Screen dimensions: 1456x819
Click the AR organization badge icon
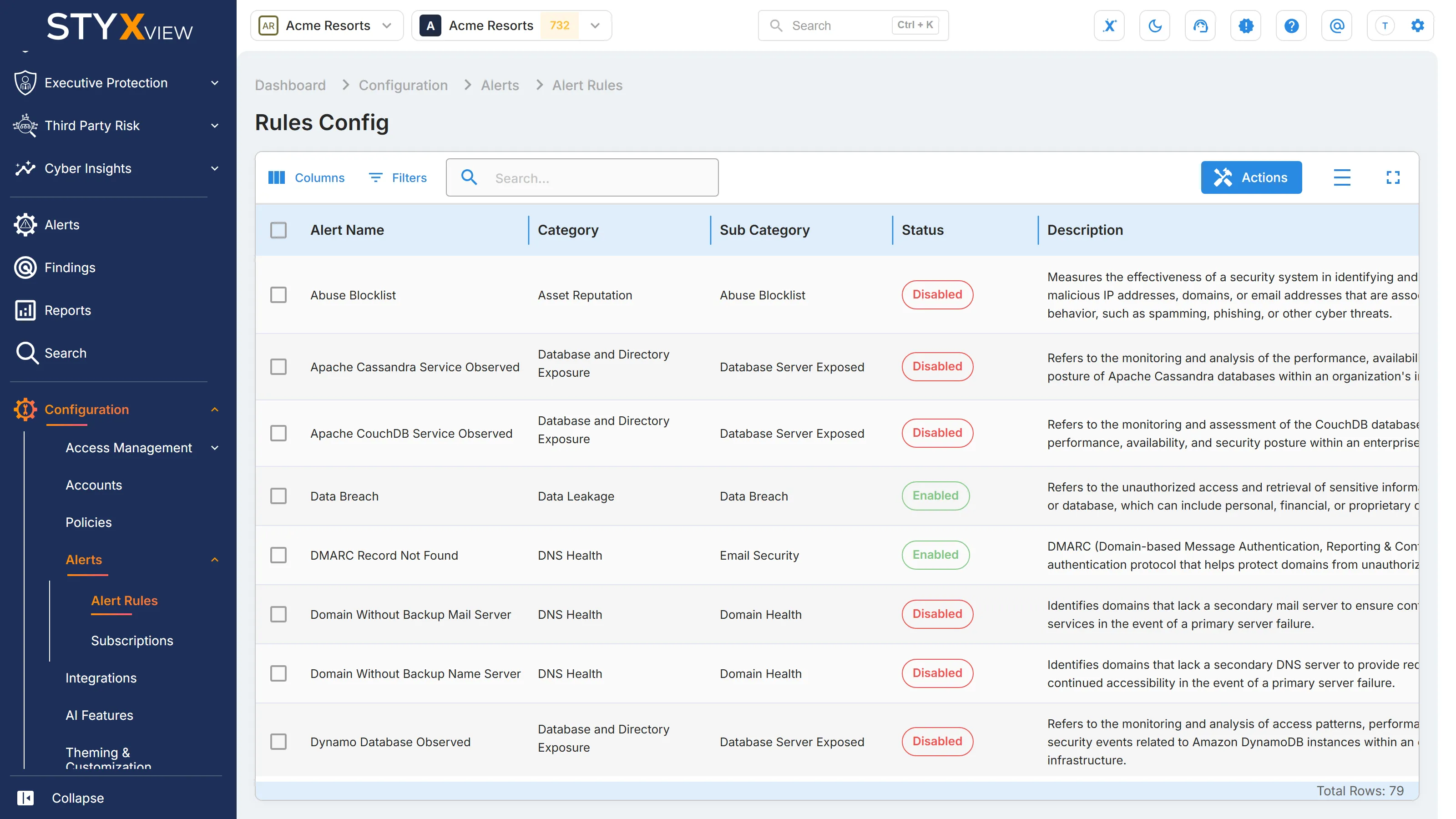point(268,25)
